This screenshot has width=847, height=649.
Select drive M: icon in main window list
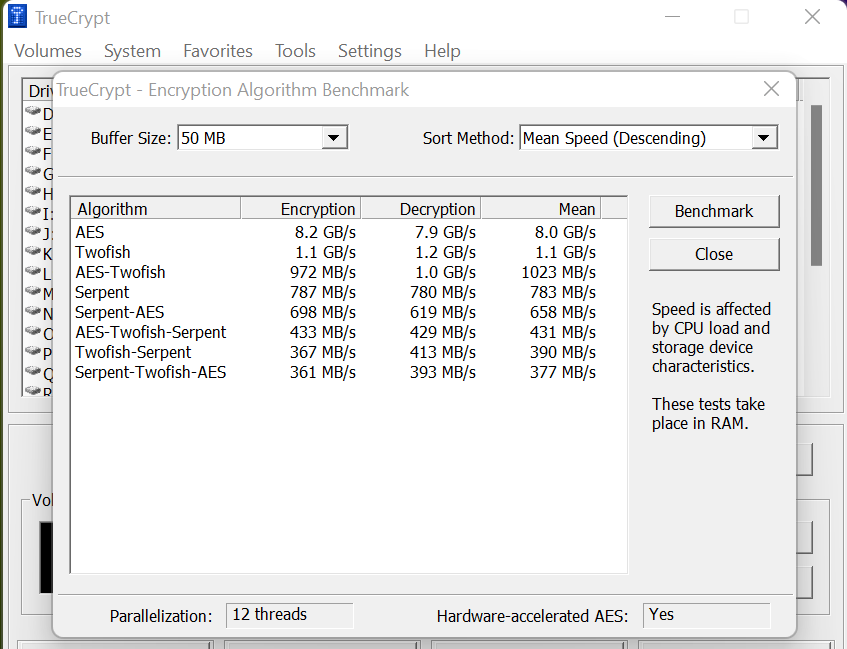click(x=33, y=292)
